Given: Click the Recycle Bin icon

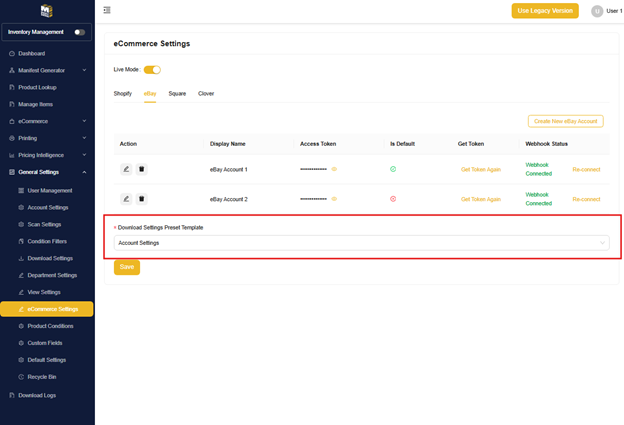Looking at the screenshot, I should 21,377.
